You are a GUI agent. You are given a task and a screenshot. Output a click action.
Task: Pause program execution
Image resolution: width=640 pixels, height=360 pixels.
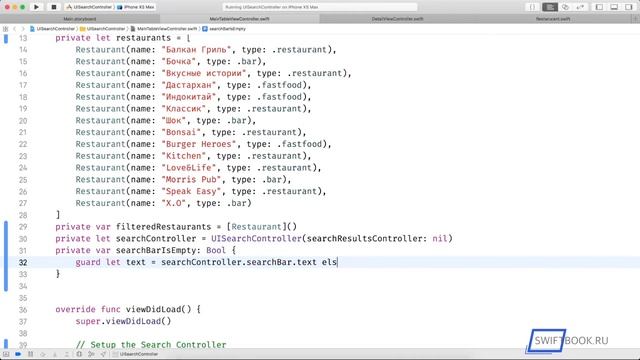[30, 354]
